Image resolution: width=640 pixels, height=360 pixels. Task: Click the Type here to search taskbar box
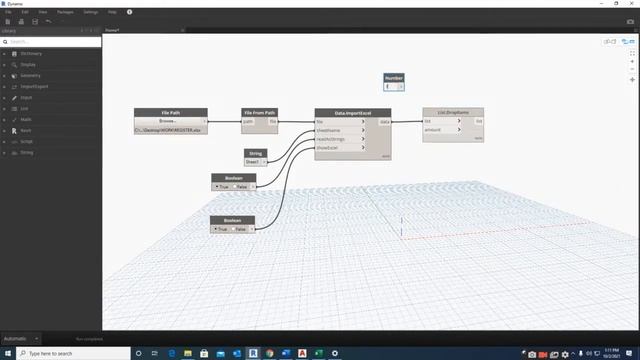(x=73, y=353)
